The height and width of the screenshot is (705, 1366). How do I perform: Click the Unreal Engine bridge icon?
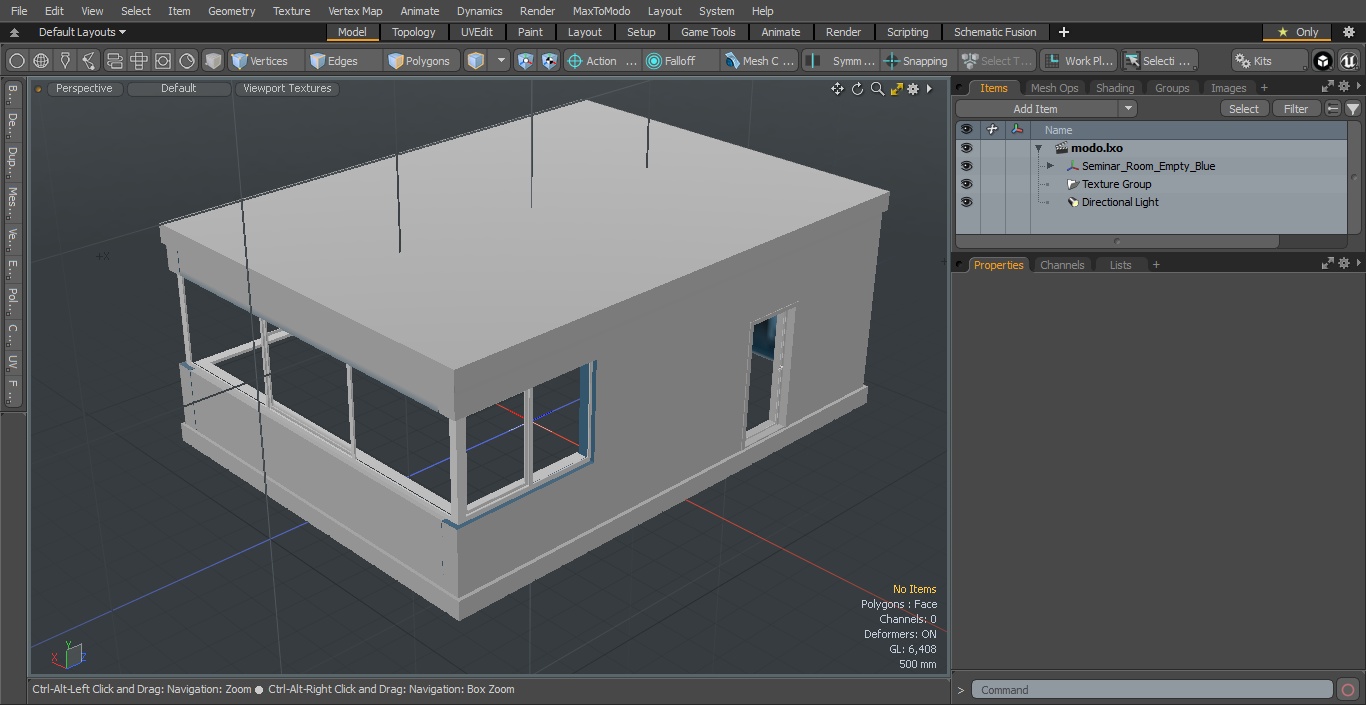[1349, 61]
